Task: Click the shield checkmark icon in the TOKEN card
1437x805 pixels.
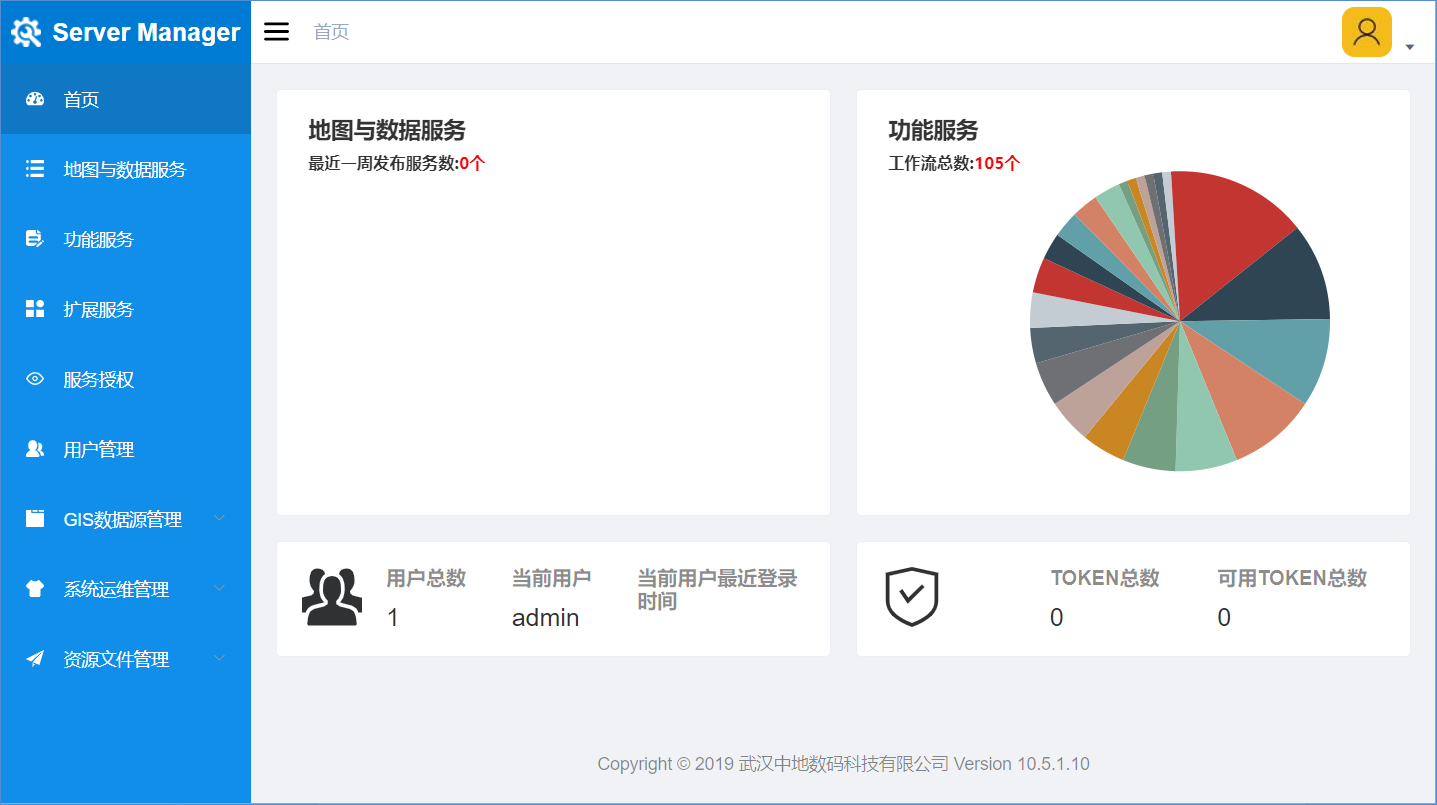Action: [912, 597]
